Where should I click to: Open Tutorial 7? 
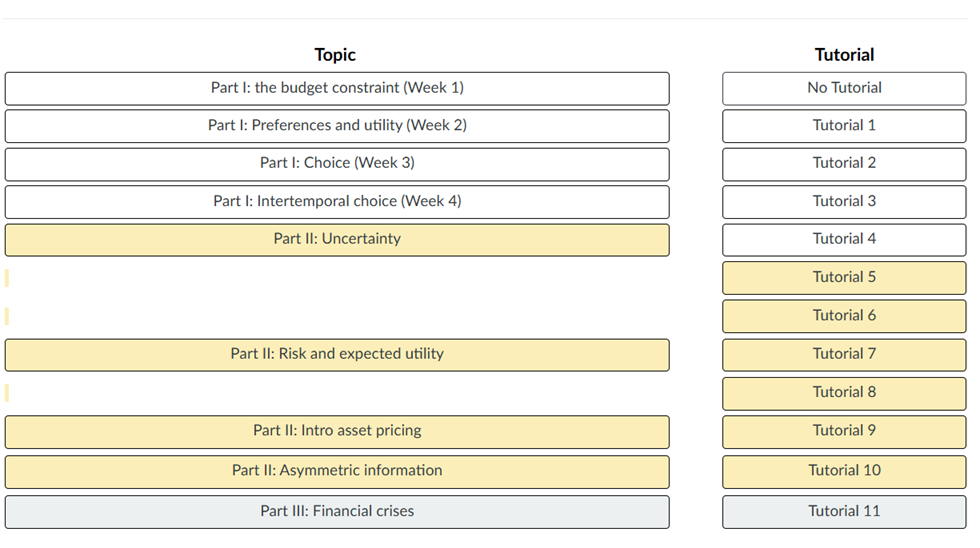(x=844, y=354)
